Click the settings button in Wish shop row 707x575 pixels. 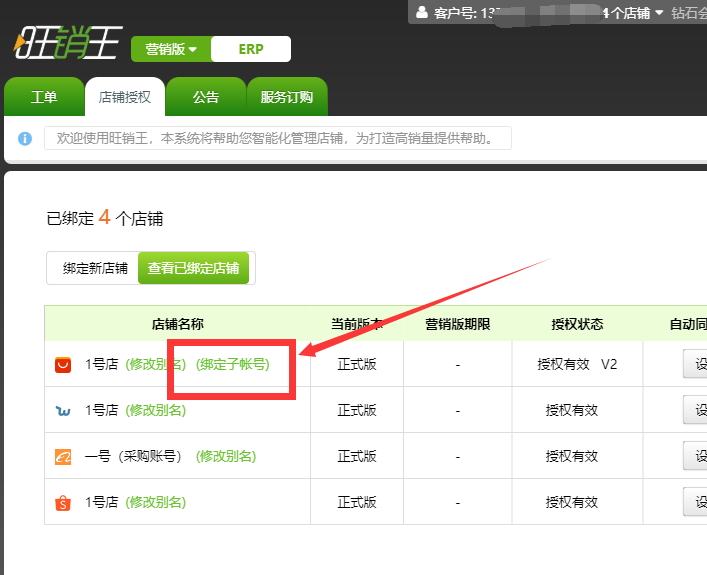(x=695, y=409)
